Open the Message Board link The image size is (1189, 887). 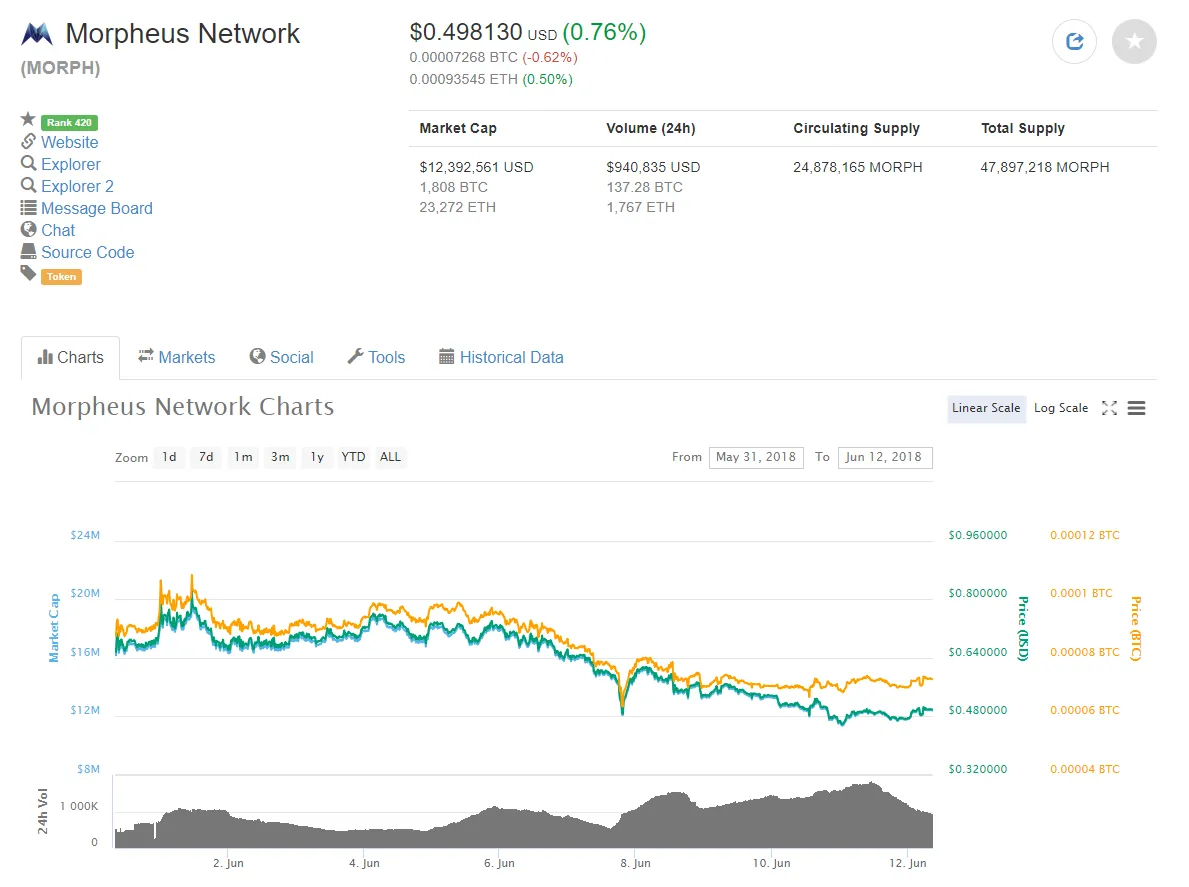pos(97,208)
